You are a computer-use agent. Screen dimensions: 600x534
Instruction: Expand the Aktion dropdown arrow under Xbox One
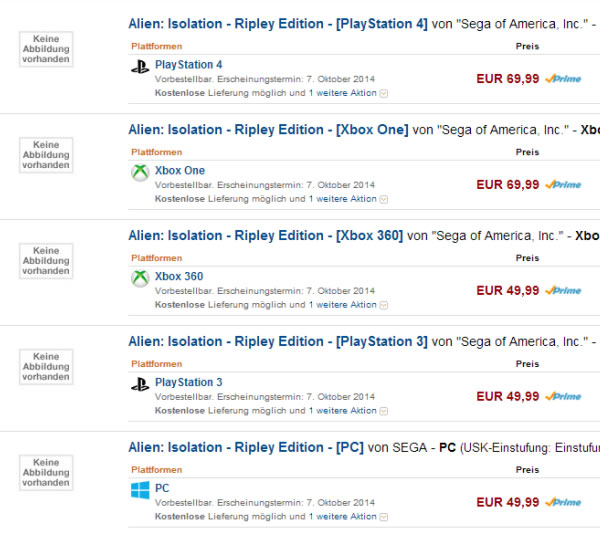383,199
